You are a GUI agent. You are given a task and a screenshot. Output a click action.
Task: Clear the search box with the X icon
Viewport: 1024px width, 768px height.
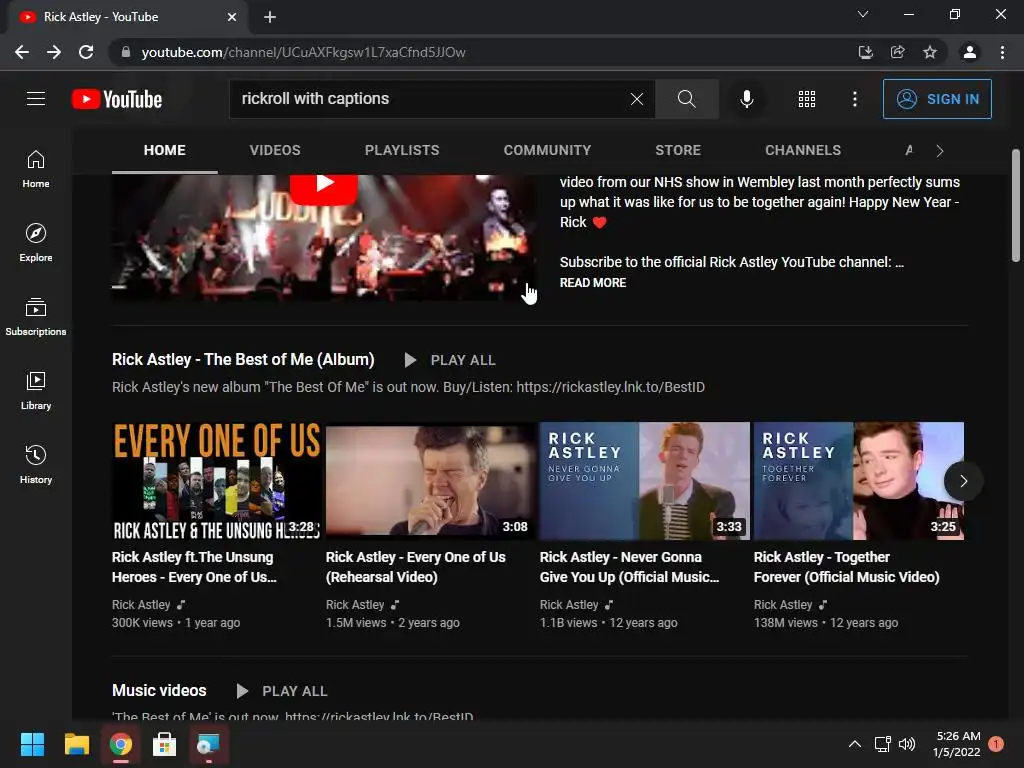point(637,99)
